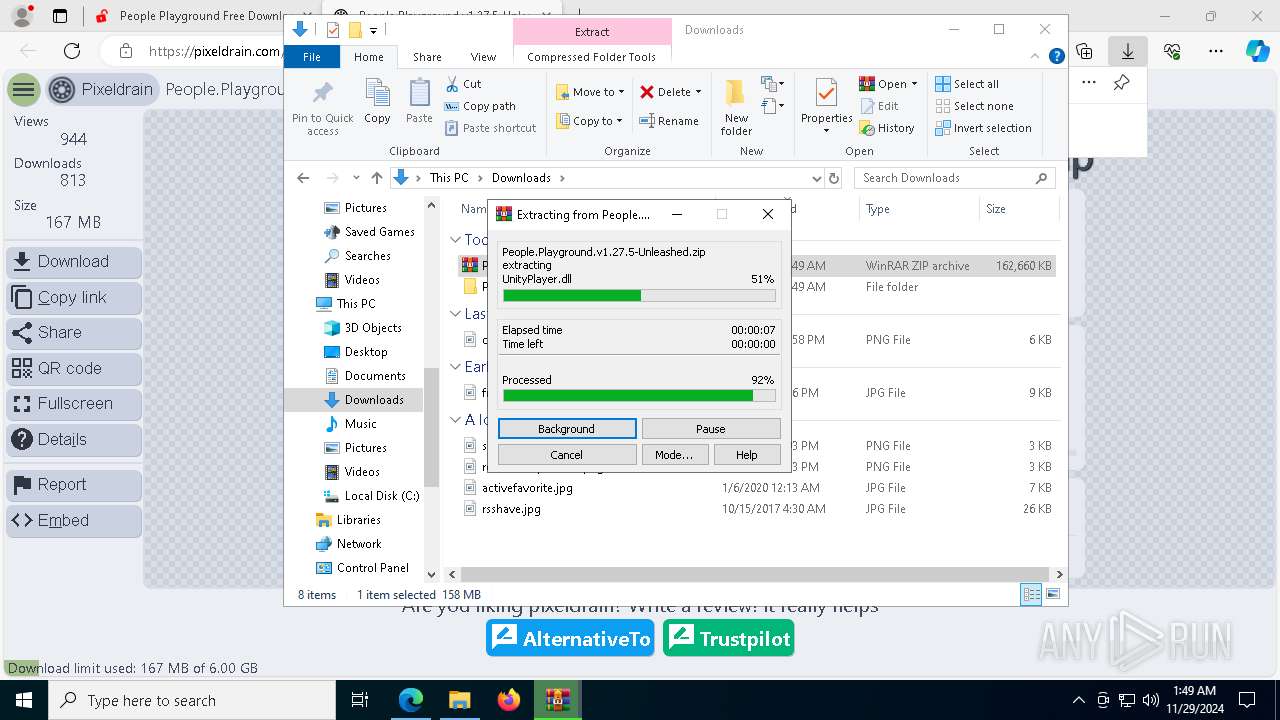
Task: Click Pin to Quick access icon
Action: [x=322, y=108]
